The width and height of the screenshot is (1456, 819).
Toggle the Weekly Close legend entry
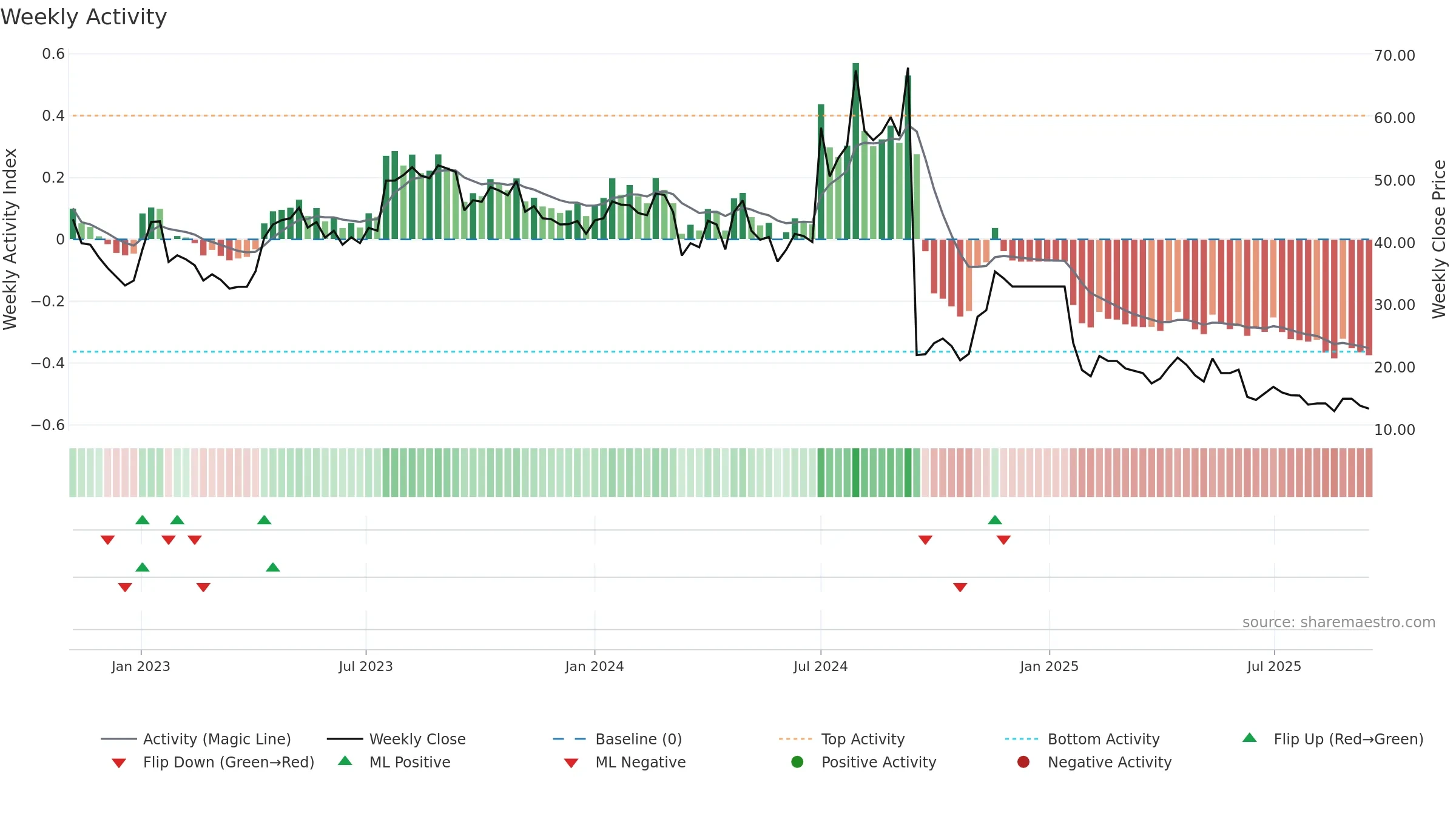pyautogui.click(x=396, y=739)
